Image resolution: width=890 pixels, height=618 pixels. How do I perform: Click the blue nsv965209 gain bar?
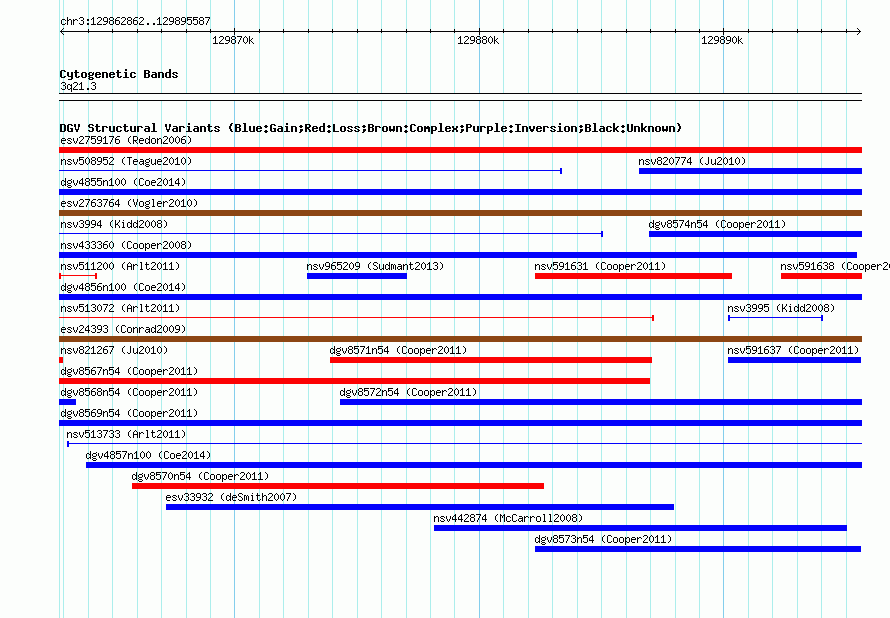(357, 276)
